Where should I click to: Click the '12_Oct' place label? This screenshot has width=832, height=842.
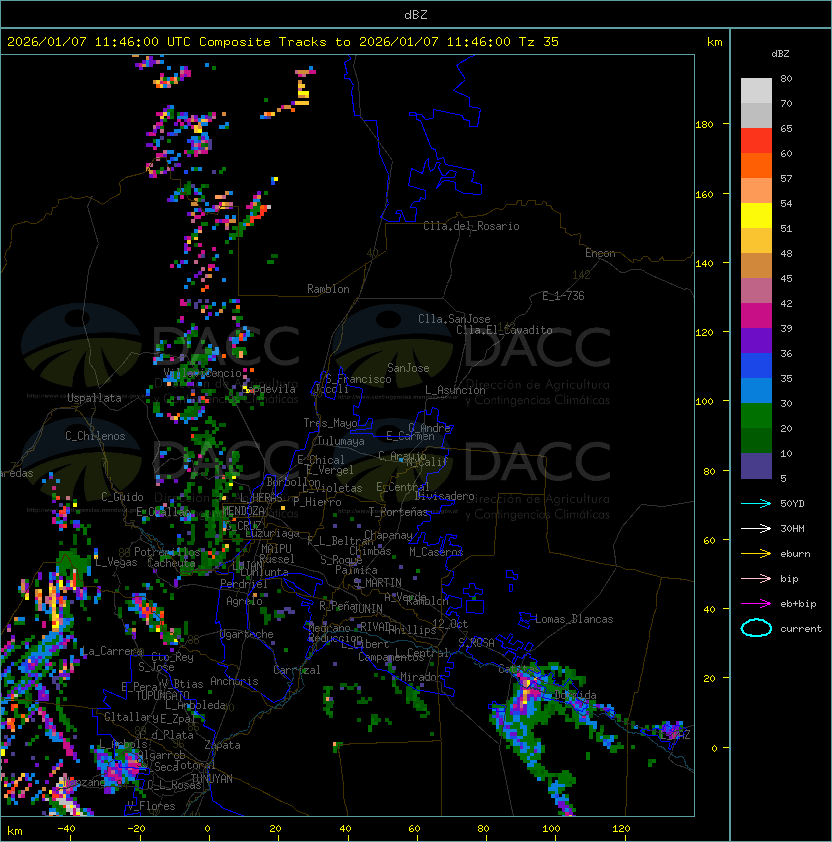tap(450, 624)
